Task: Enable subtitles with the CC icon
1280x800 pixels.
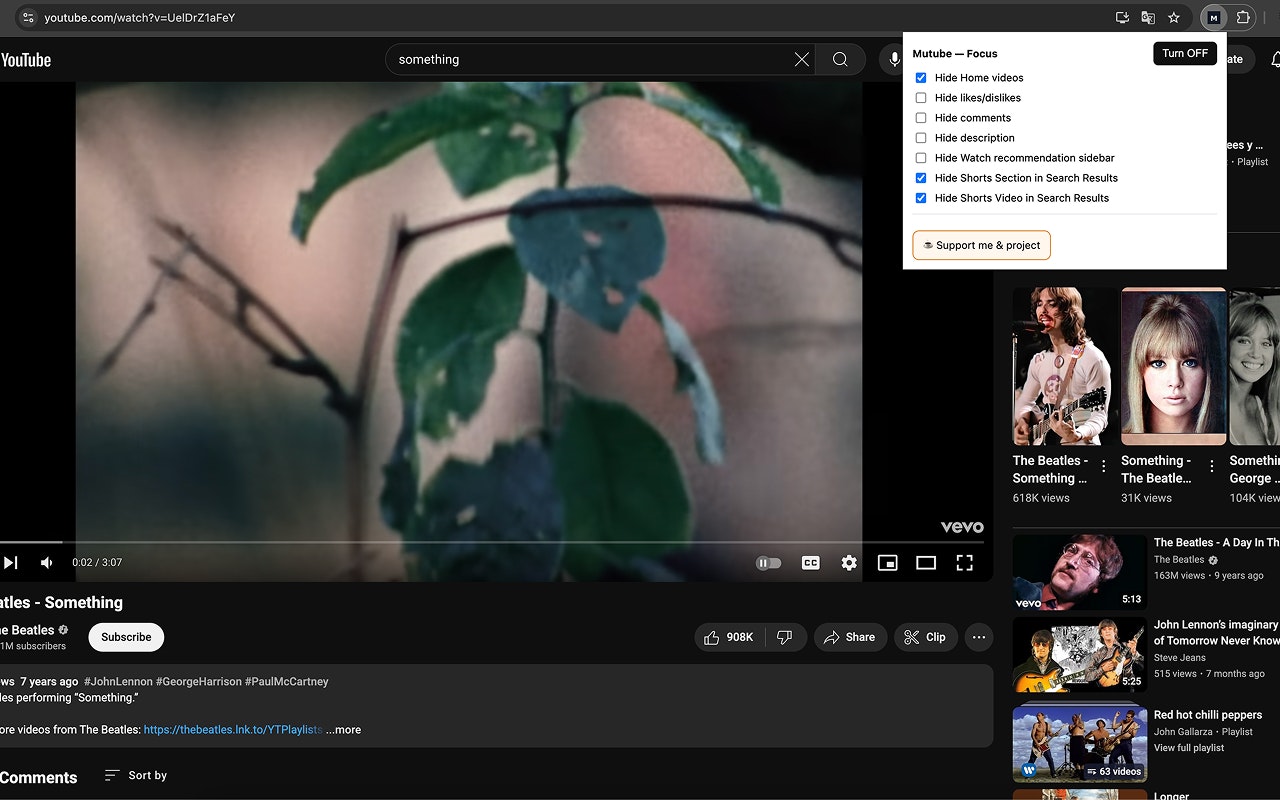Action: 810,562
